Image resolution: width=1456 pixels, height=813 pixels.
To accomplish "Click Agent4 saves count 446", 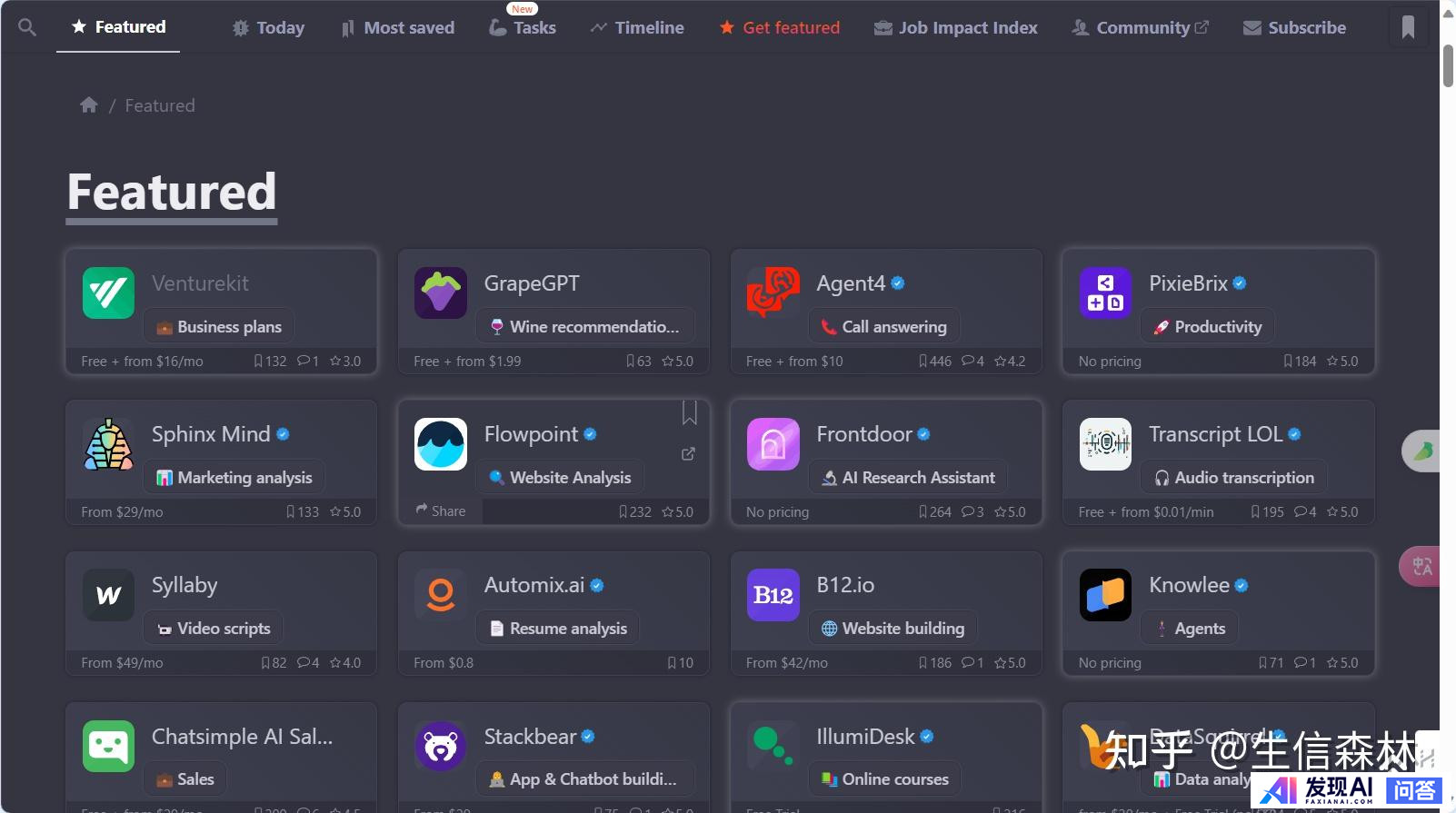I will click(x=934, y=361).
